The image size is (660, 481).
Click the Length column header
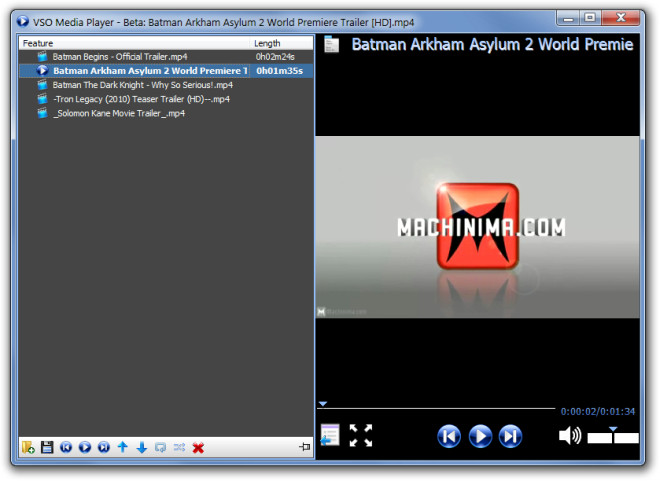coord(281,43)
